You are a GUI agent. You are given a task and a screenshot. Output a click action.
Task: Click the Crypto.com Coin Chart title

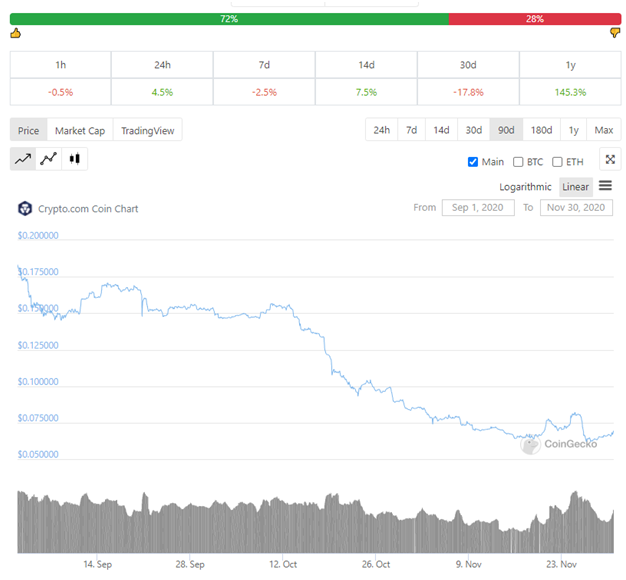coord(88,209)
